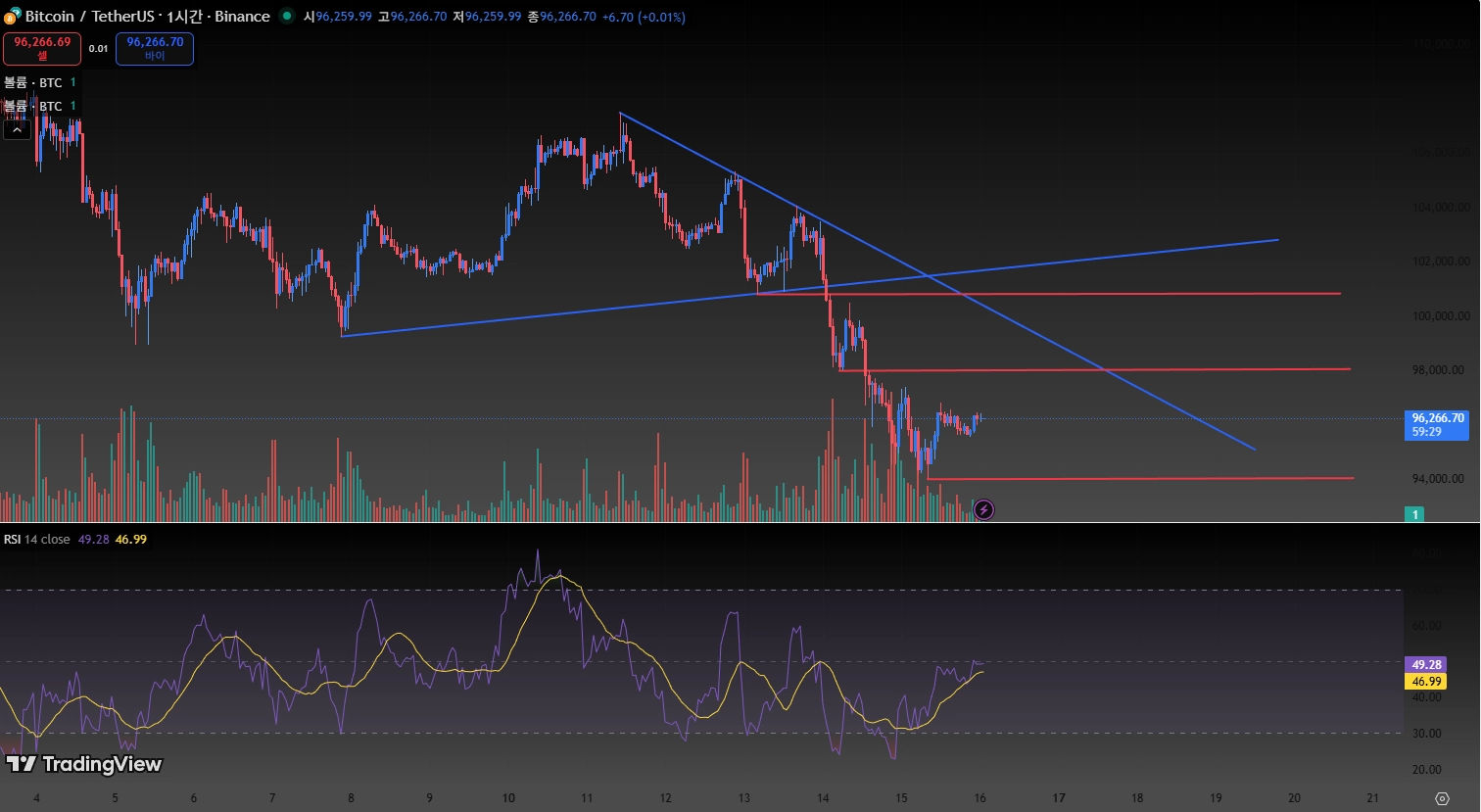Click the 0.01 spread value
Viewport: 1481px width, 812px height.
point(98,48)
